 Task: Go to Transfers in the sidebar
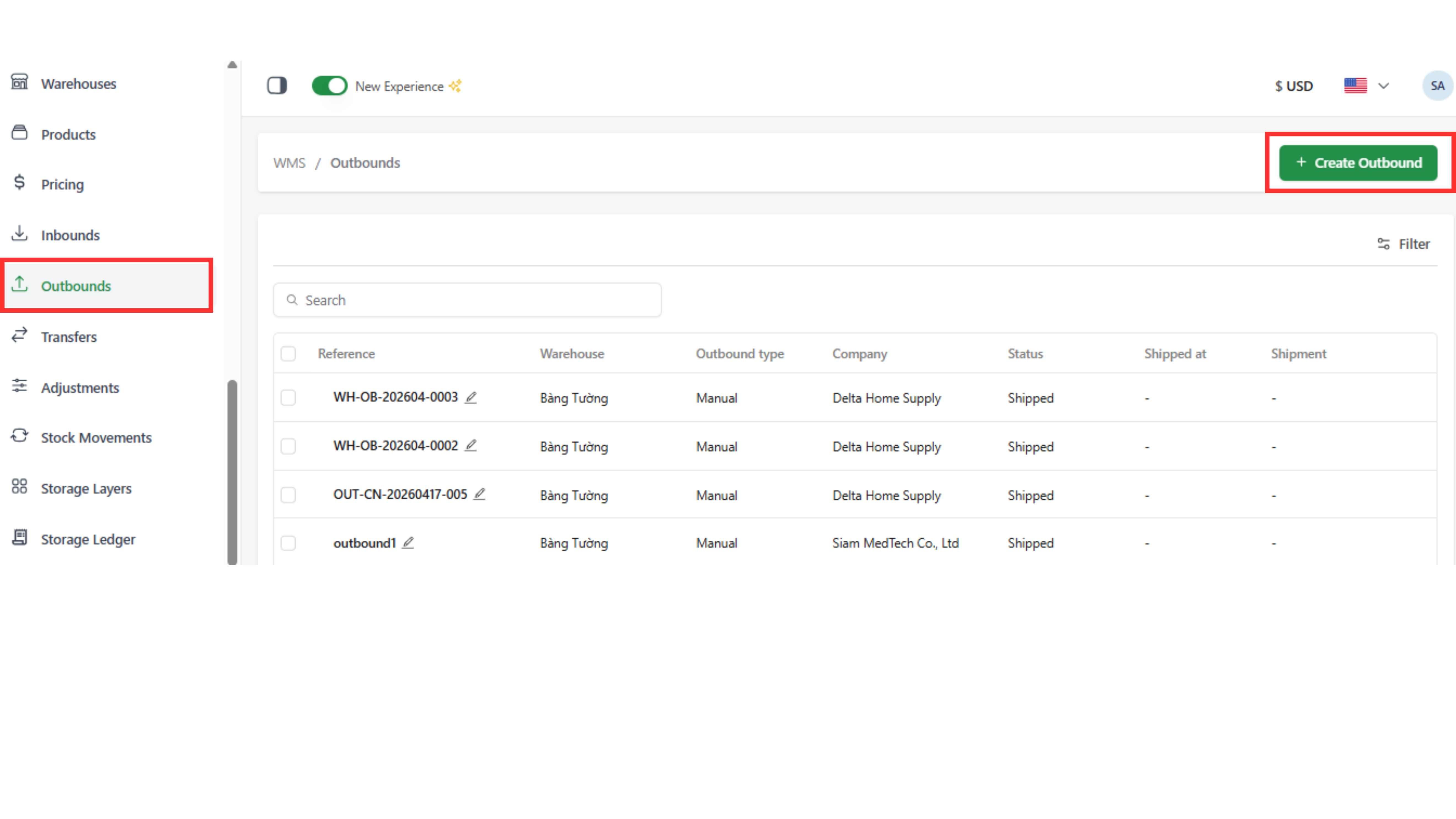click(x=69, y=337)
